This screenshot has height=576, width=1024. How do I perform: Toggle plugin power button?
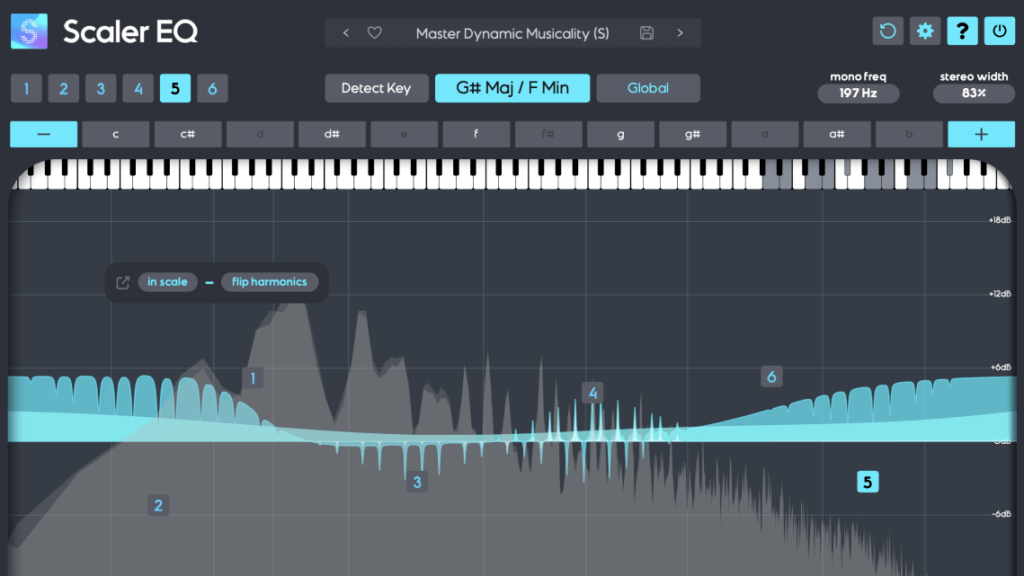click(x=1000, y=31)
